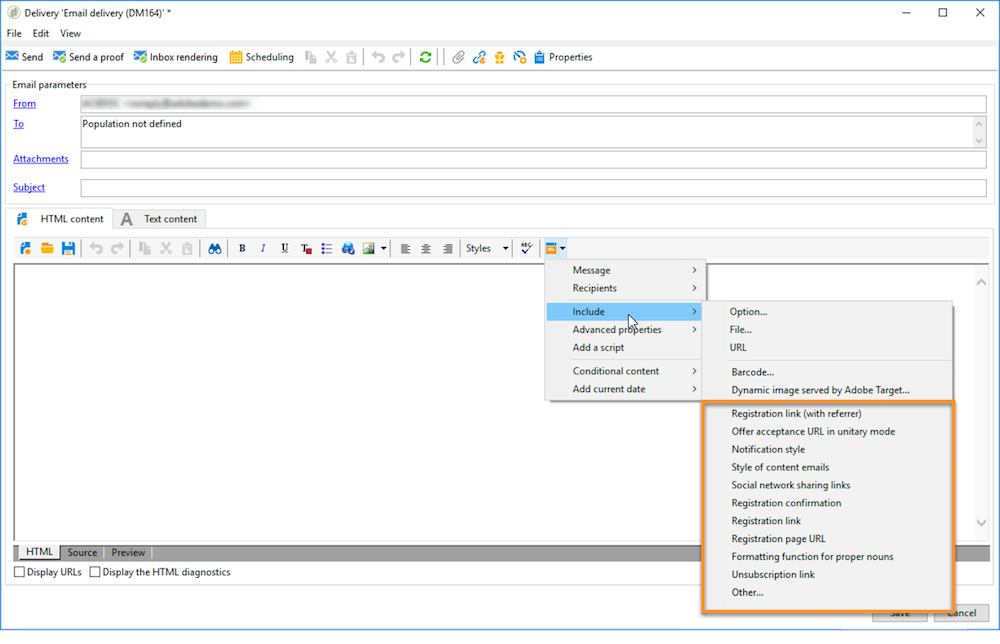Click the paperclip attachment icon
The width and height of the screenshot is (1000, 644).
point(458,57)
